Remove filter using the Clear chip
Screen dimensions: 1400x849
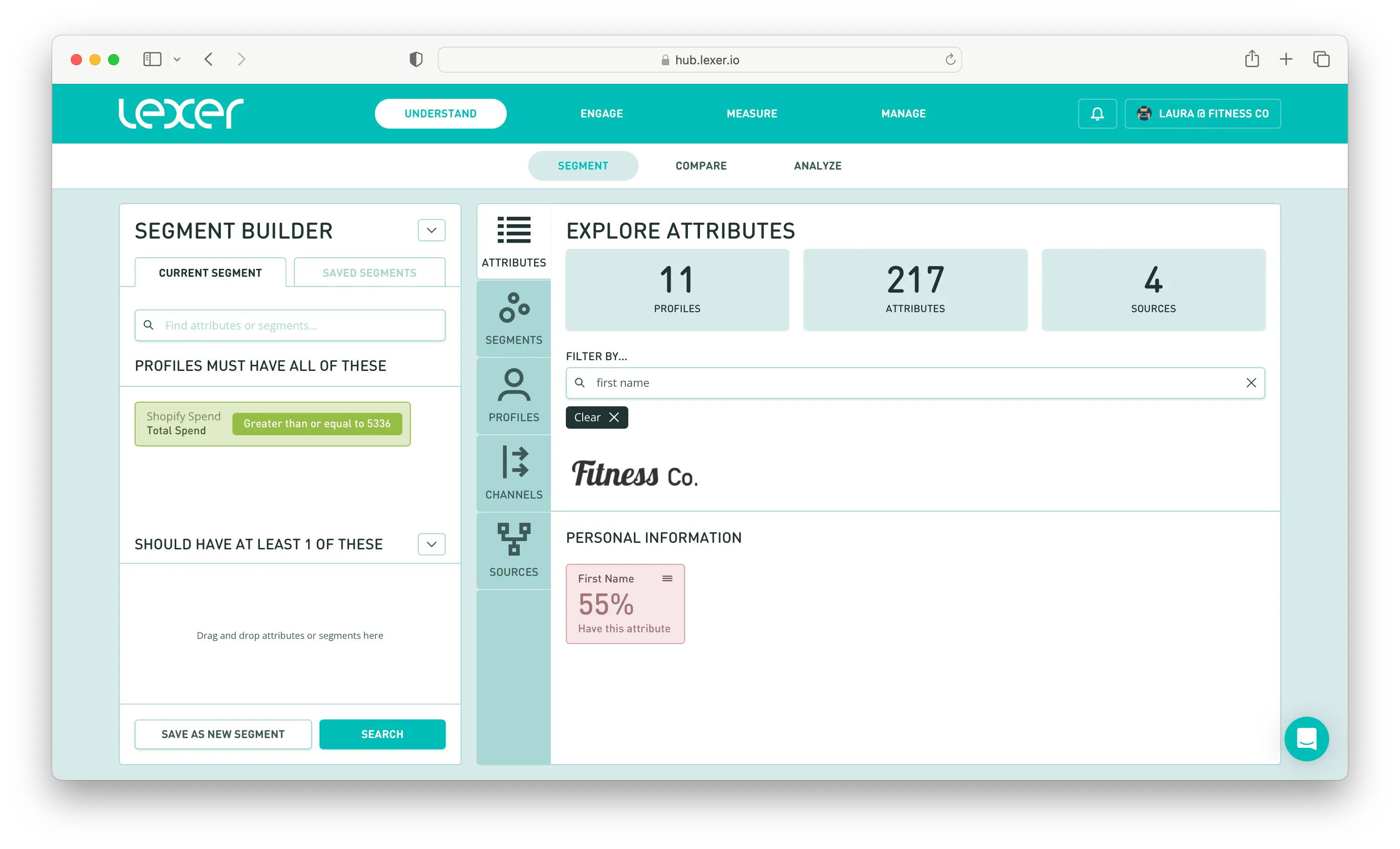tap(596, 418)
